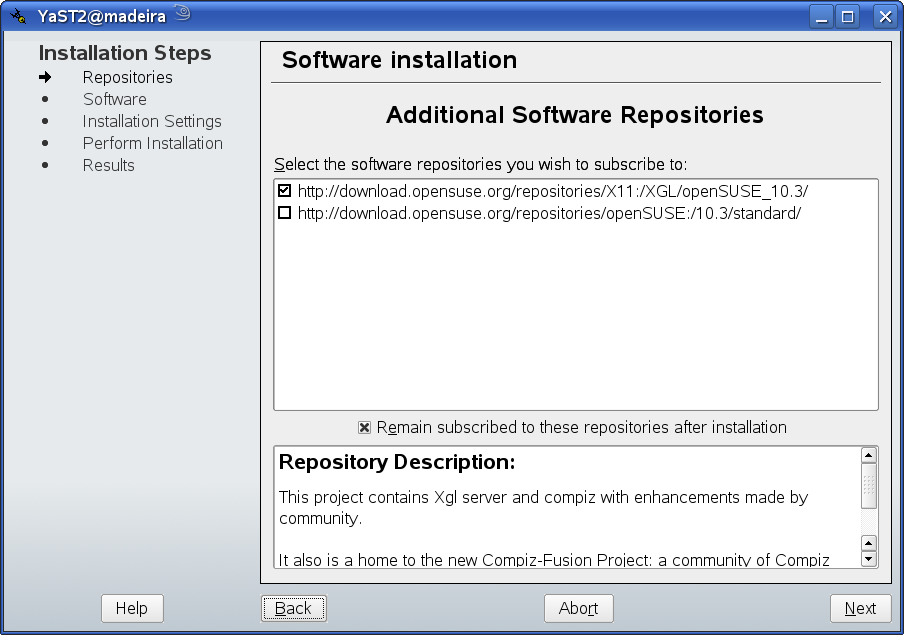Select the Software step label
The height and width of the screenshot is (635, 904).
(x=115, y=99)
